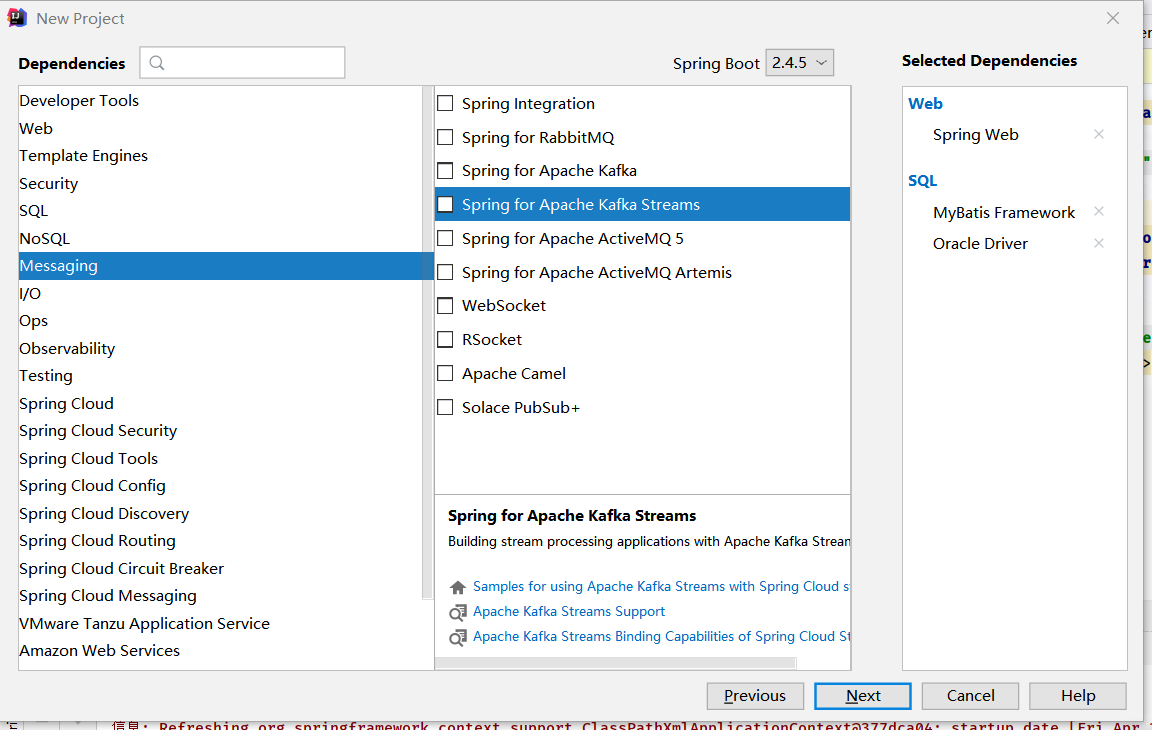The image size is (1152, 730).
Task: Click Oracle Driver in Selected Dependencies
Action: pyautogui.click(x=980, y=244)
